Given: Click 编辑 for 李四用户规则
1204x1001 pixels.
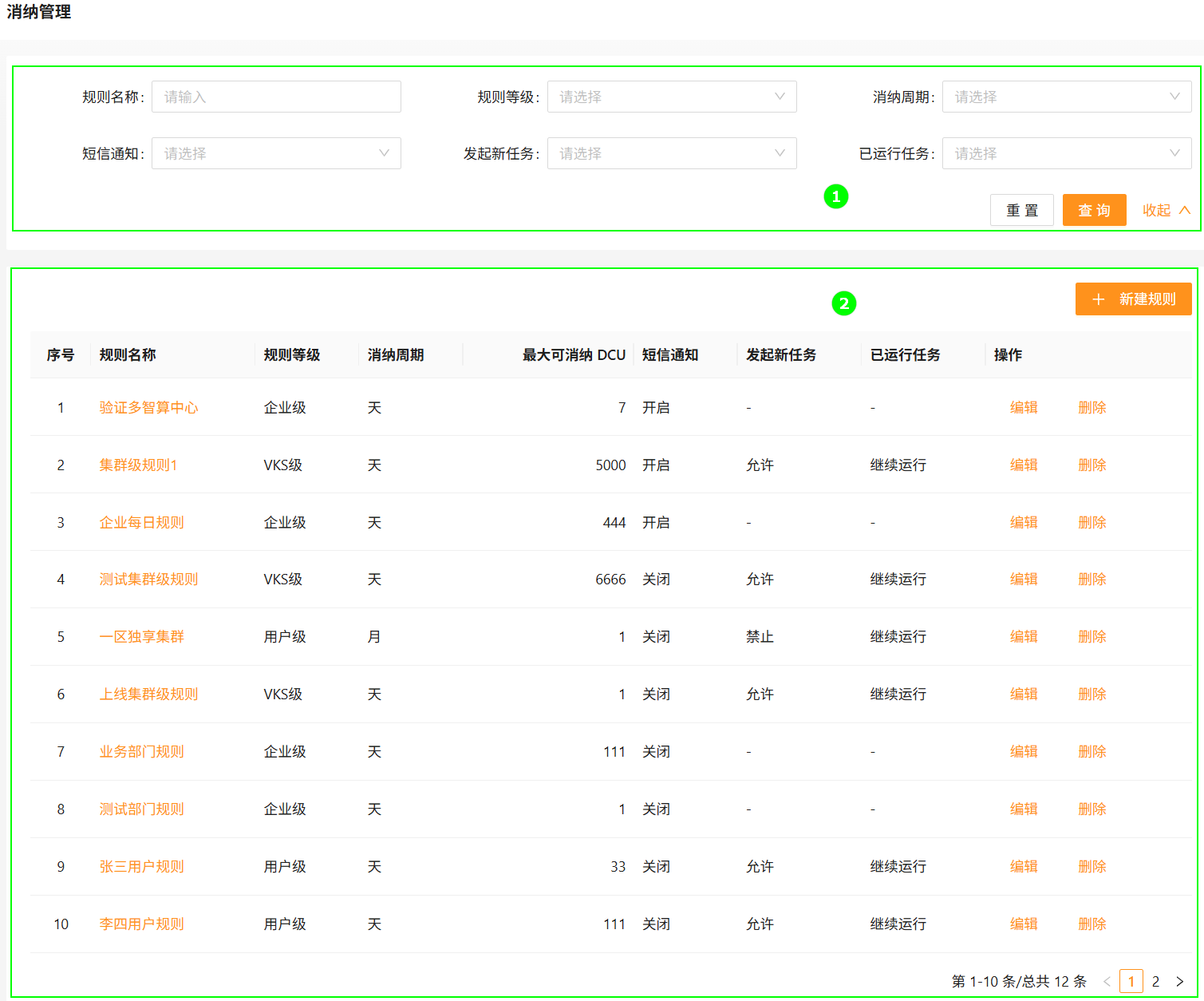Looking at the screenshot, I should (x=1023, y=924).
